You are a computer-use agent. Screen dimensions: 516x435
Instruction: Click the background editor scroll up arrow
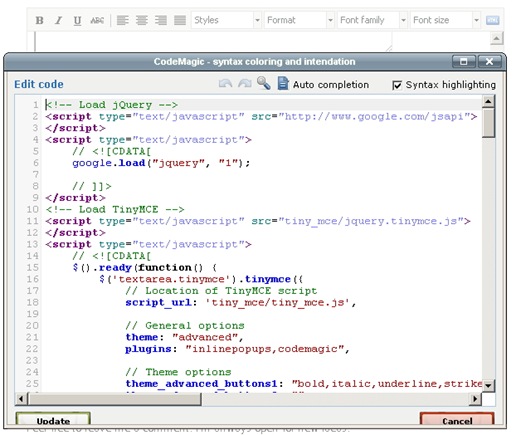click(496, 39)
